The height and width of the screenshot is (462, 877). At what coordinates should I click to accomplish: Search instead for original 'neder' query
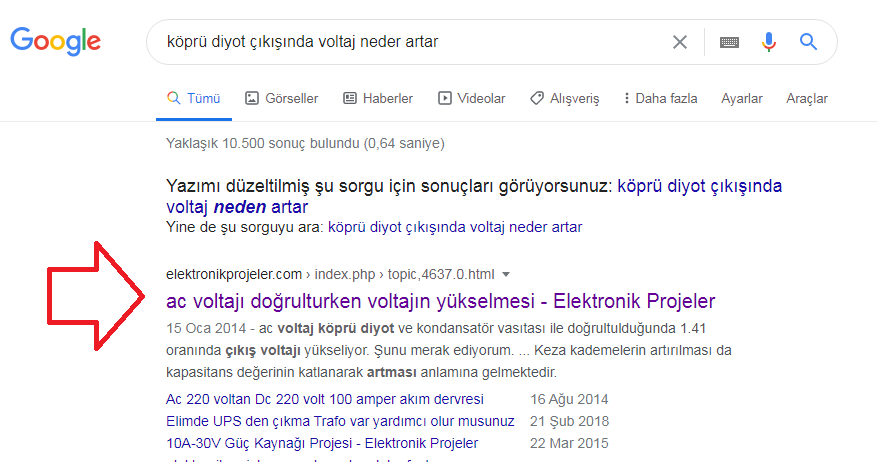click(x=455, y=227)
